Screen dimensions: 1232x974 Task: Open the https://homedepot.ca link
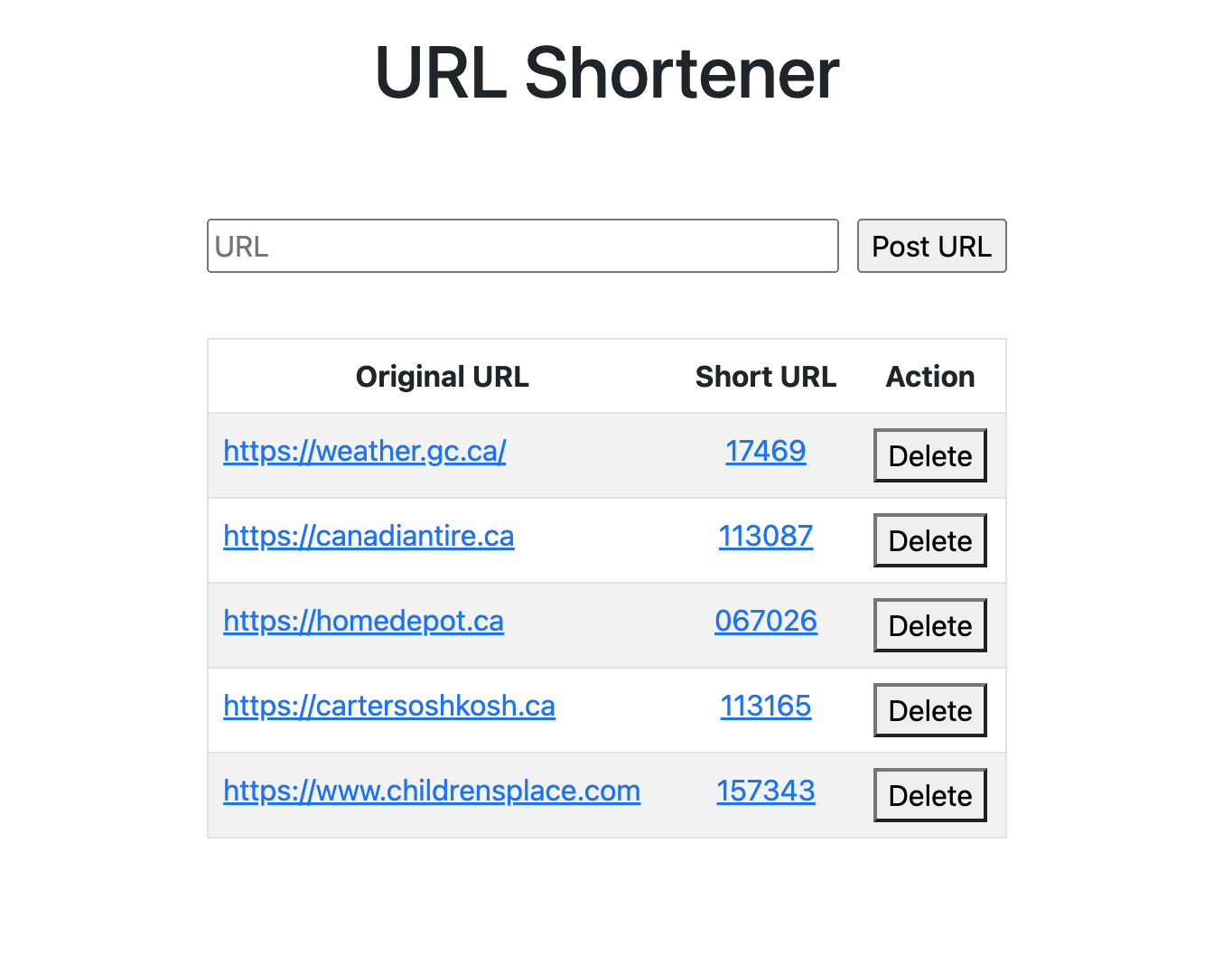[x=363, y=621]
